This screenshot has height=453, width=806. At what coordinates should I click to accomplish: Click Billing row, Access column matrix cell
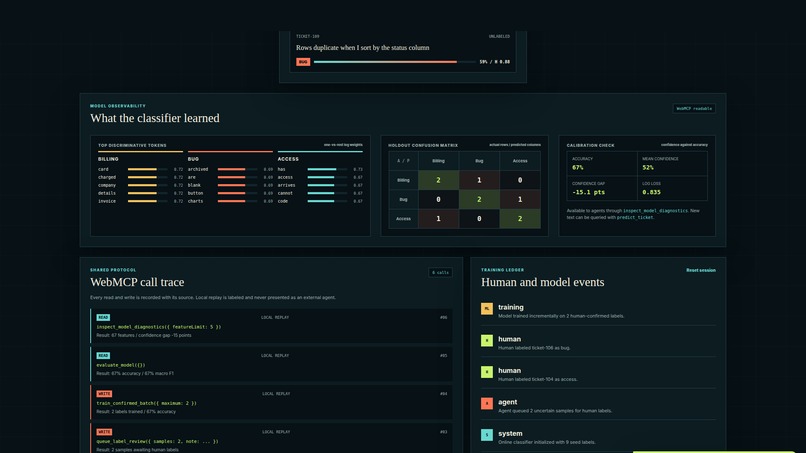click(x=520, y=180)
